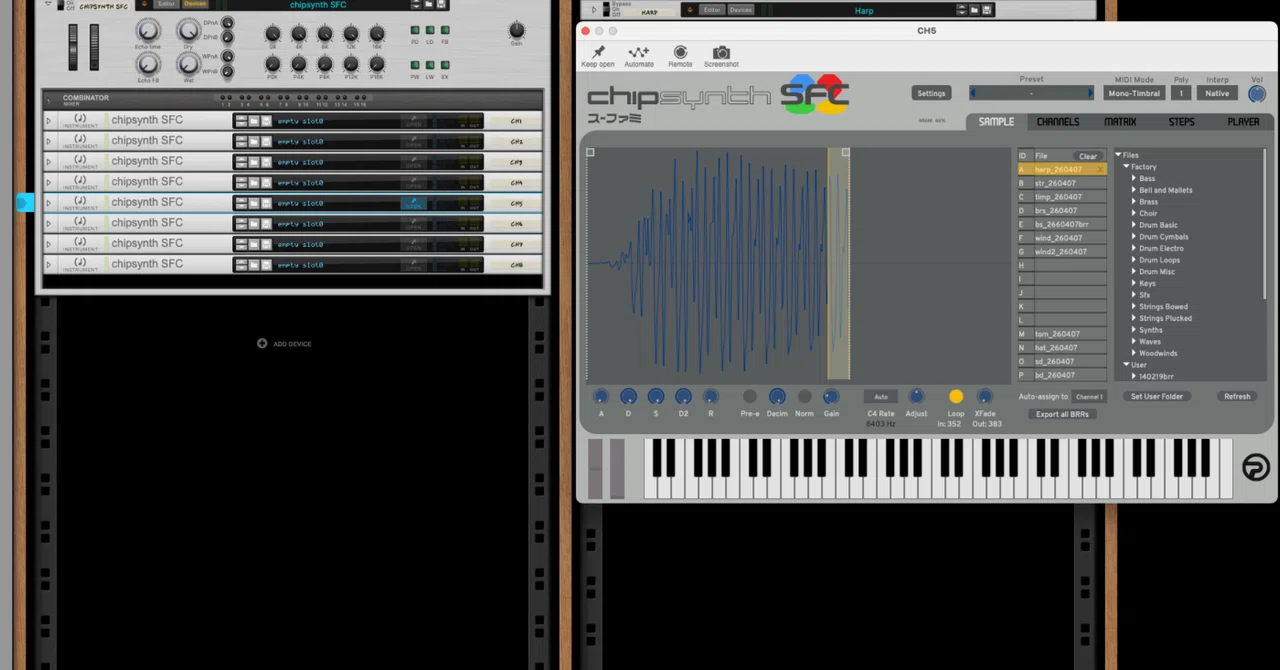Screen dimensions: 1280x670
Task: Expand the Bass folder in Files tree
Action: 1133,179
